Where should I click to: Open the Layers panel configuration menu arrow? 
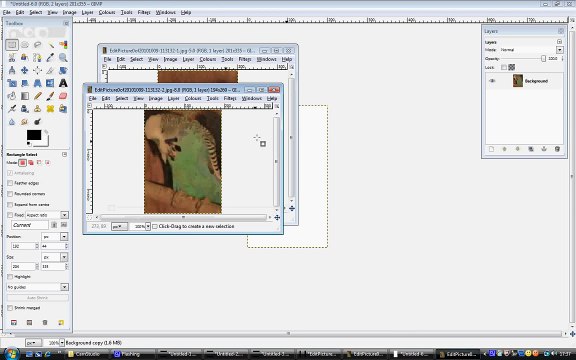(x=559, y=42)
